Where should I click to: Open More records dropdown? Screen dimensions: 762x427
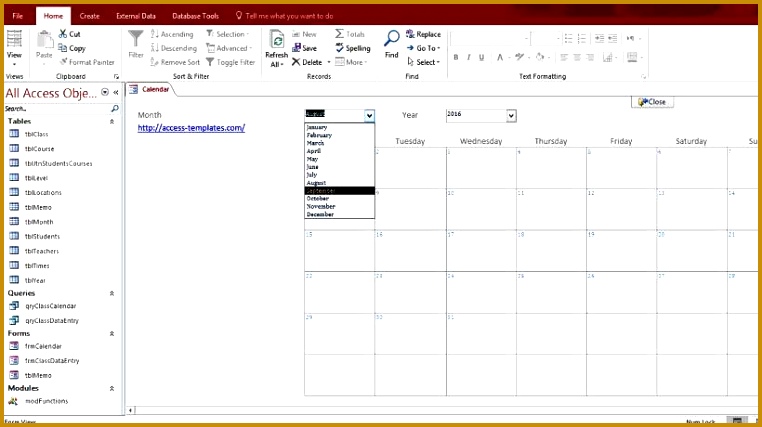351,62
